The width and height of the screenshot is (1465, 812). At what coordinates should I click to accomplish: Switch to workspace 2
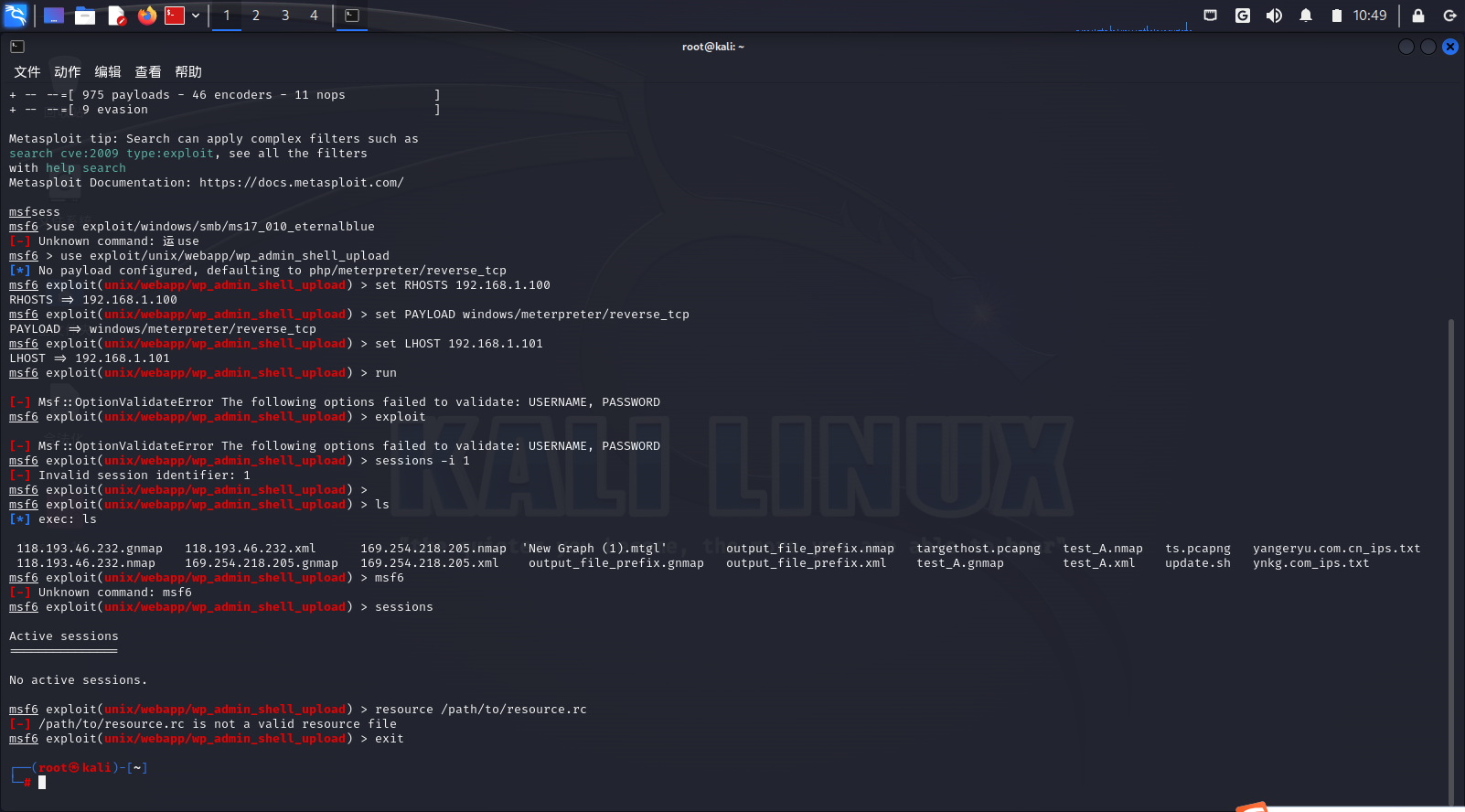click(256, 16)
